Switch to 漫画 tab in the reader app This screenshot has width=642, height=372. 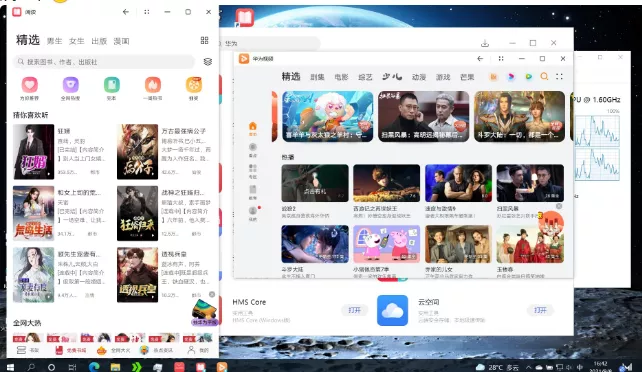[121, 41]
